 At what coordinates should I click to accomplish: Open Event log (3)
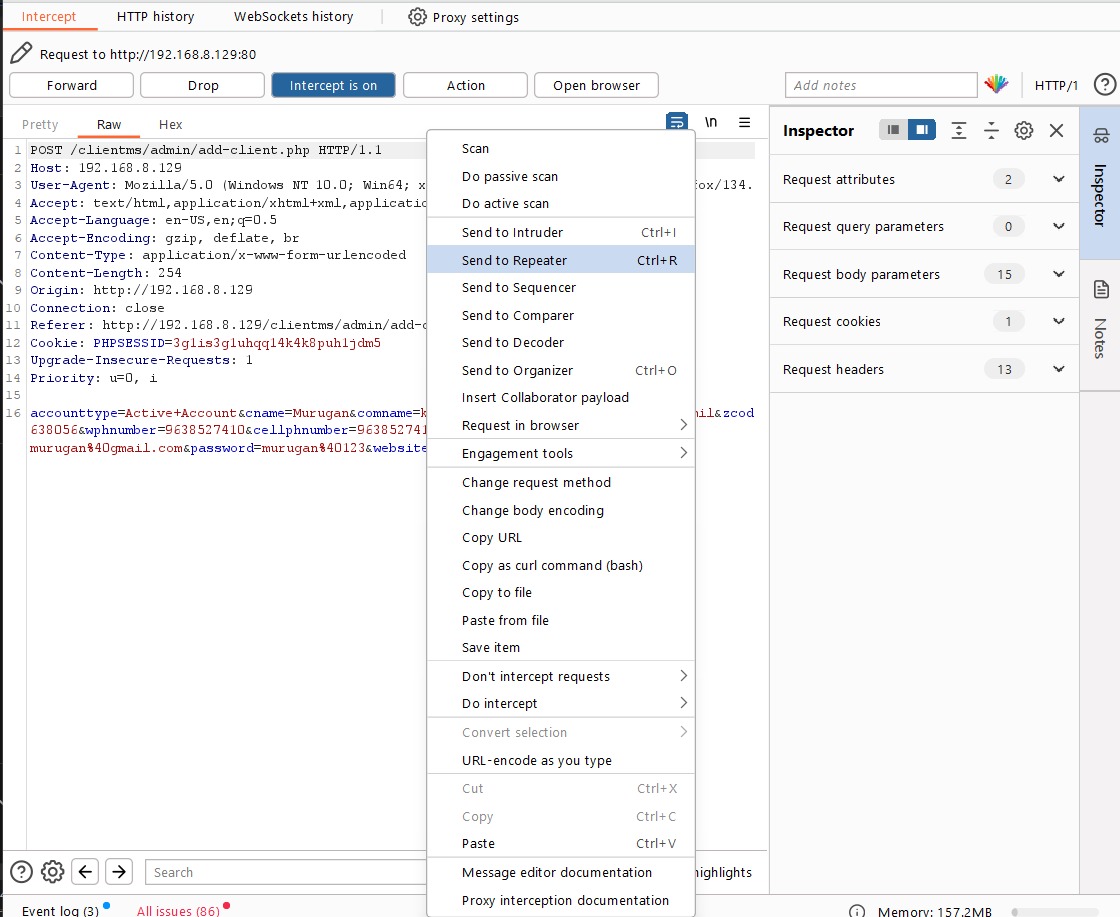tap(61, 911)
